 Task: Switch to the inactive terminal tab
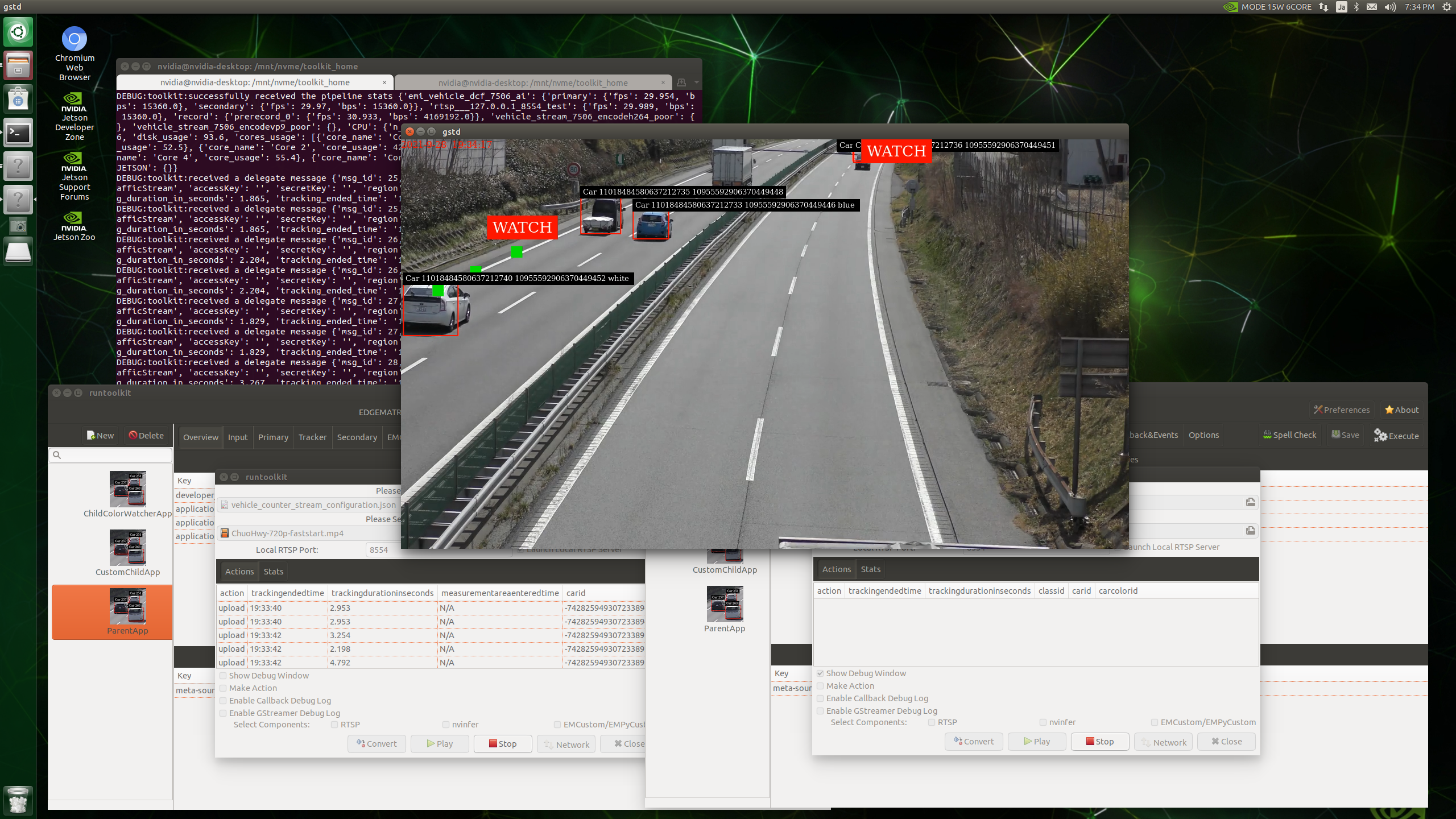point(532,82)
